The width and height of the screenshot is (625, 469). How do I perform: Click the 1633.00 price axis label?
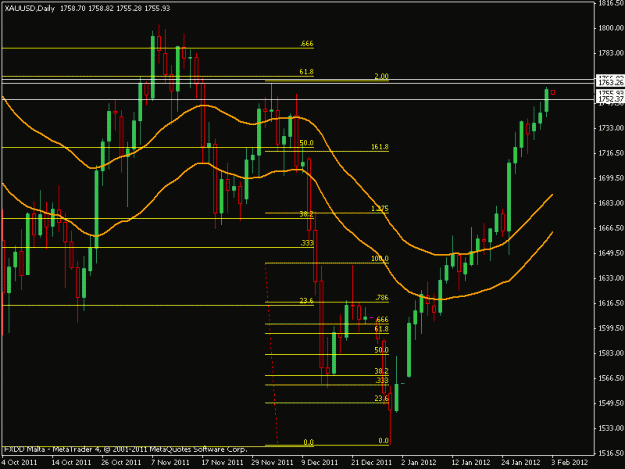pyautogui.click(x=611, y=278)
